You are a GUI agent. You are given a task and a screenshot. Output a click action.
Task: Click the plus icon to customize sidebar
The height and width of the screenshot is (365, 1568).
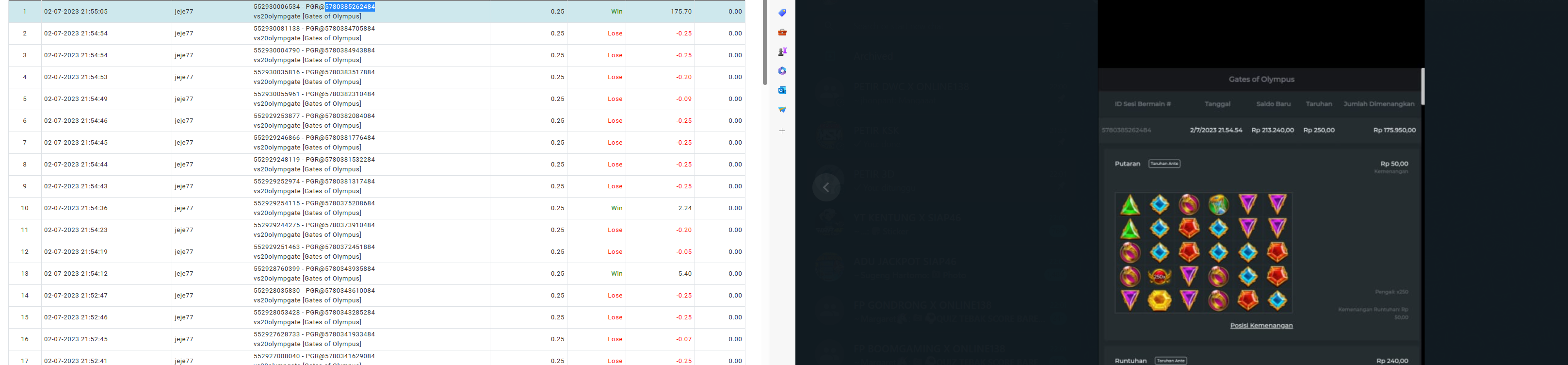pyautogui.click(x=782, y=131)
